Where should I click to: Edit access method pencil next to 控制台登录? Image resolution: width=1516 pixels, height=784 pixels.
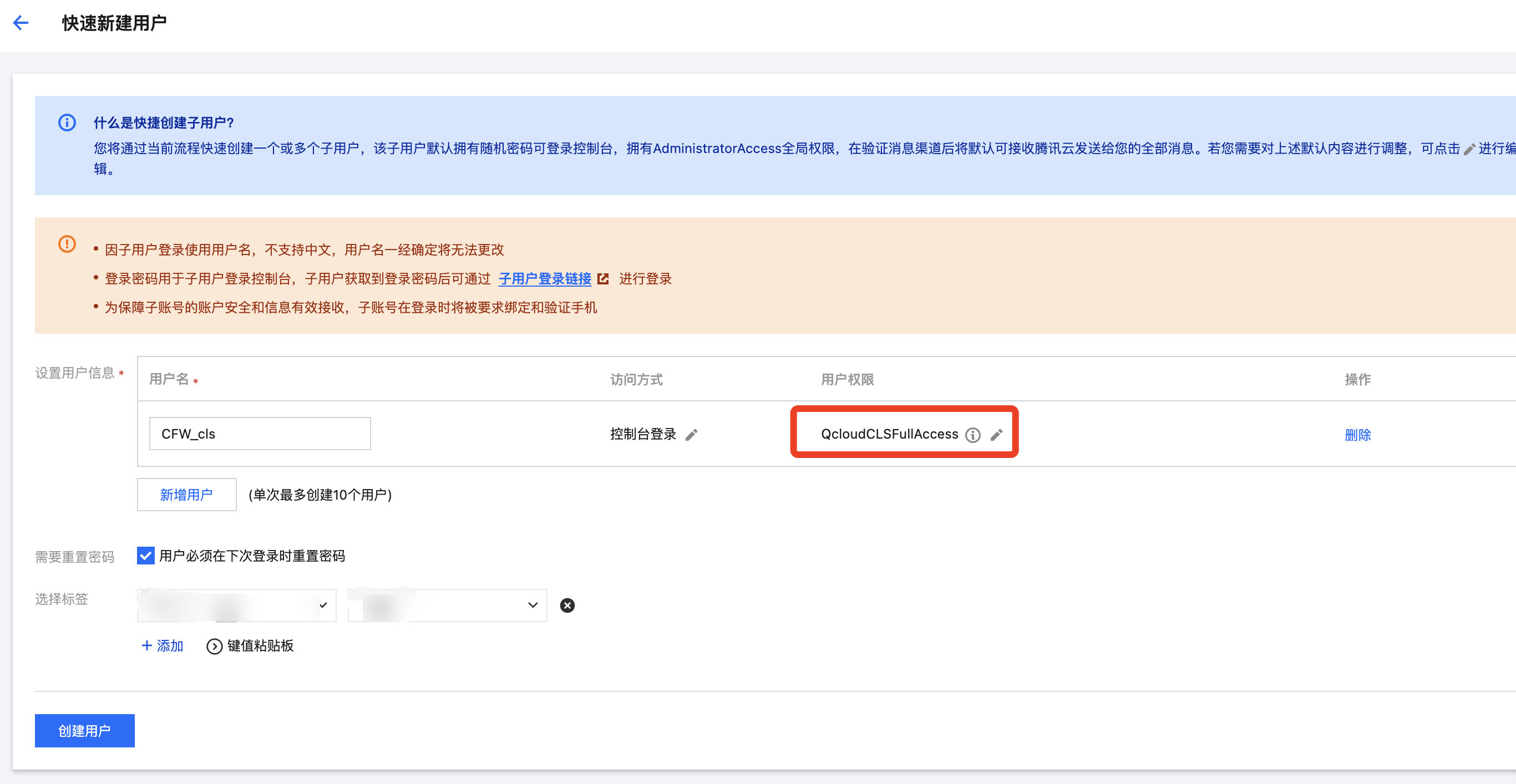(x=692, y=435)
